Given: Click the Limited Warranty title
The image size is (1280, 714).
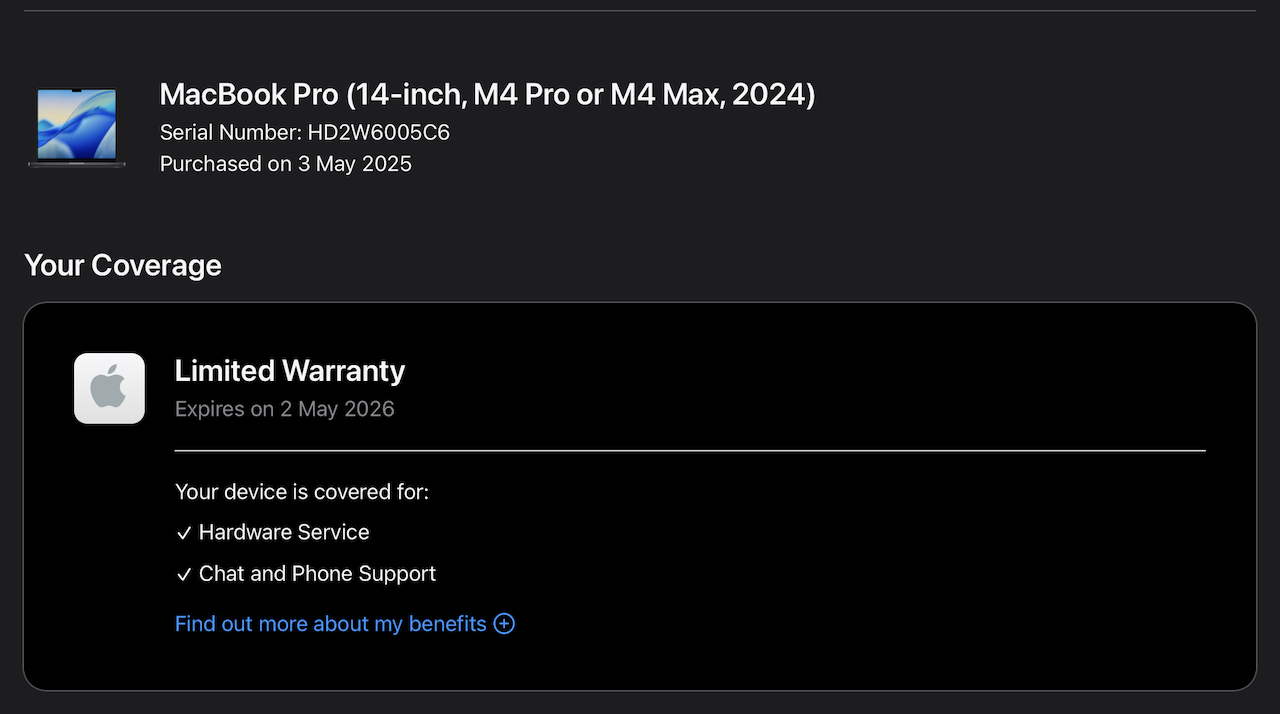Looking at the screenshot, I should pos(290,371).
